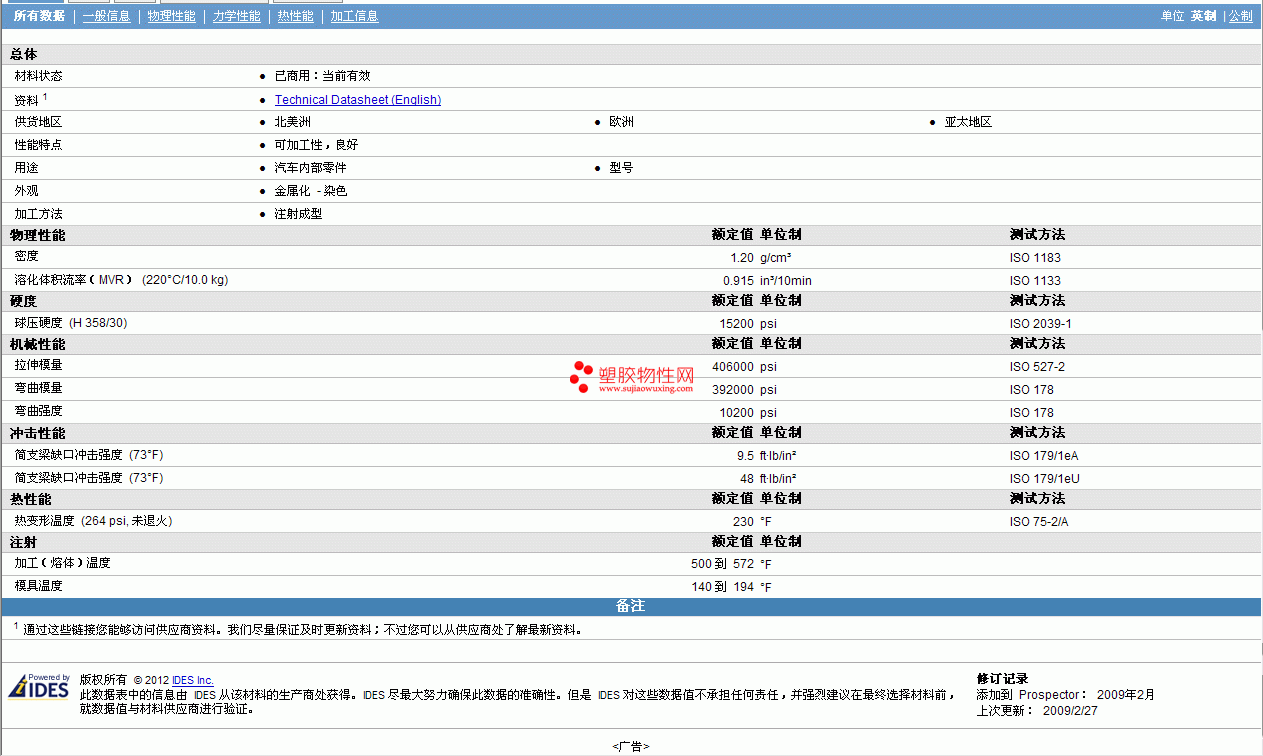Click the mold temperature range 140 到 194
This screenshot has height=756, width=1263.
[x=722, y=587]
